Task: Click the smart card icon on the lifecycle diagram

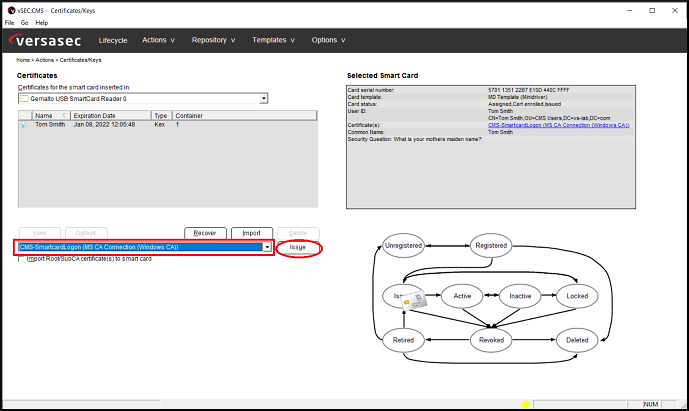Action: [x=415, y=300]
